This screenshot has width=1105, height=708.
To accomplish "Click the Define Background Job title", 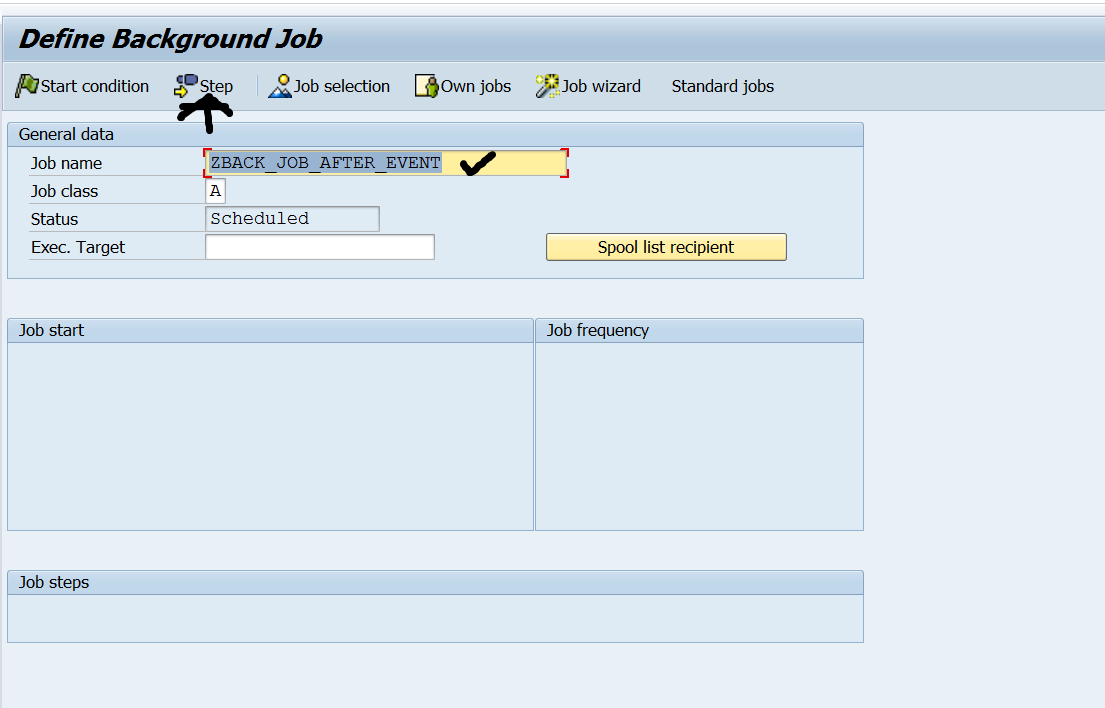I will [171, 39].
